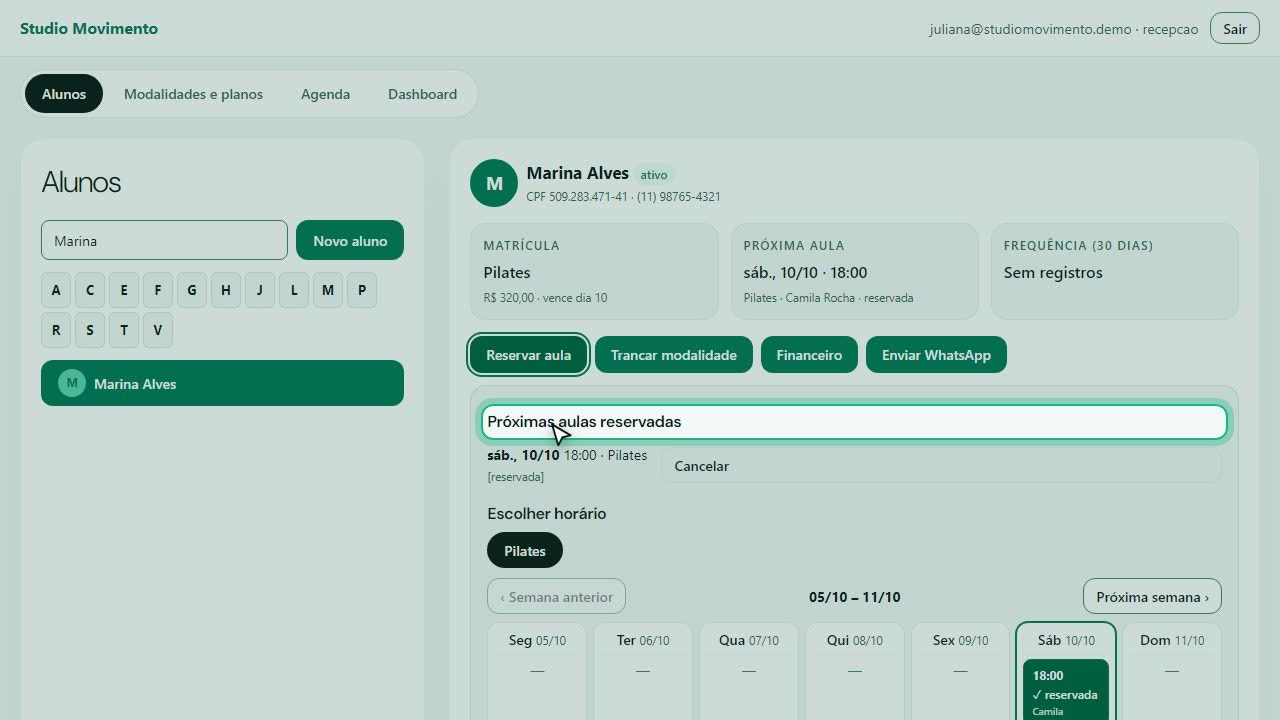Filter students by letter J

260,290
